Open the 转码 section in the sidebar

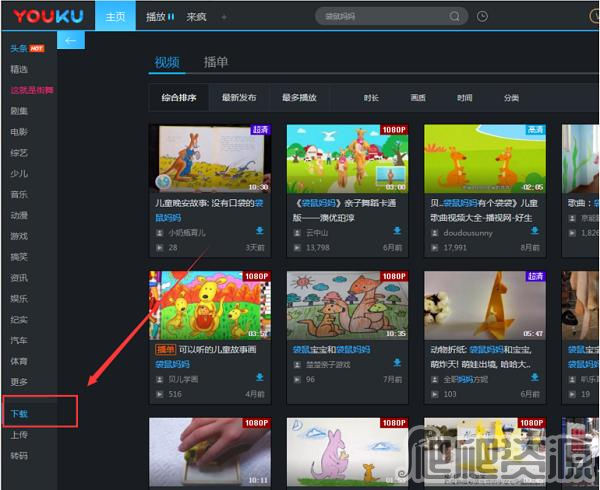pos(19,456)
